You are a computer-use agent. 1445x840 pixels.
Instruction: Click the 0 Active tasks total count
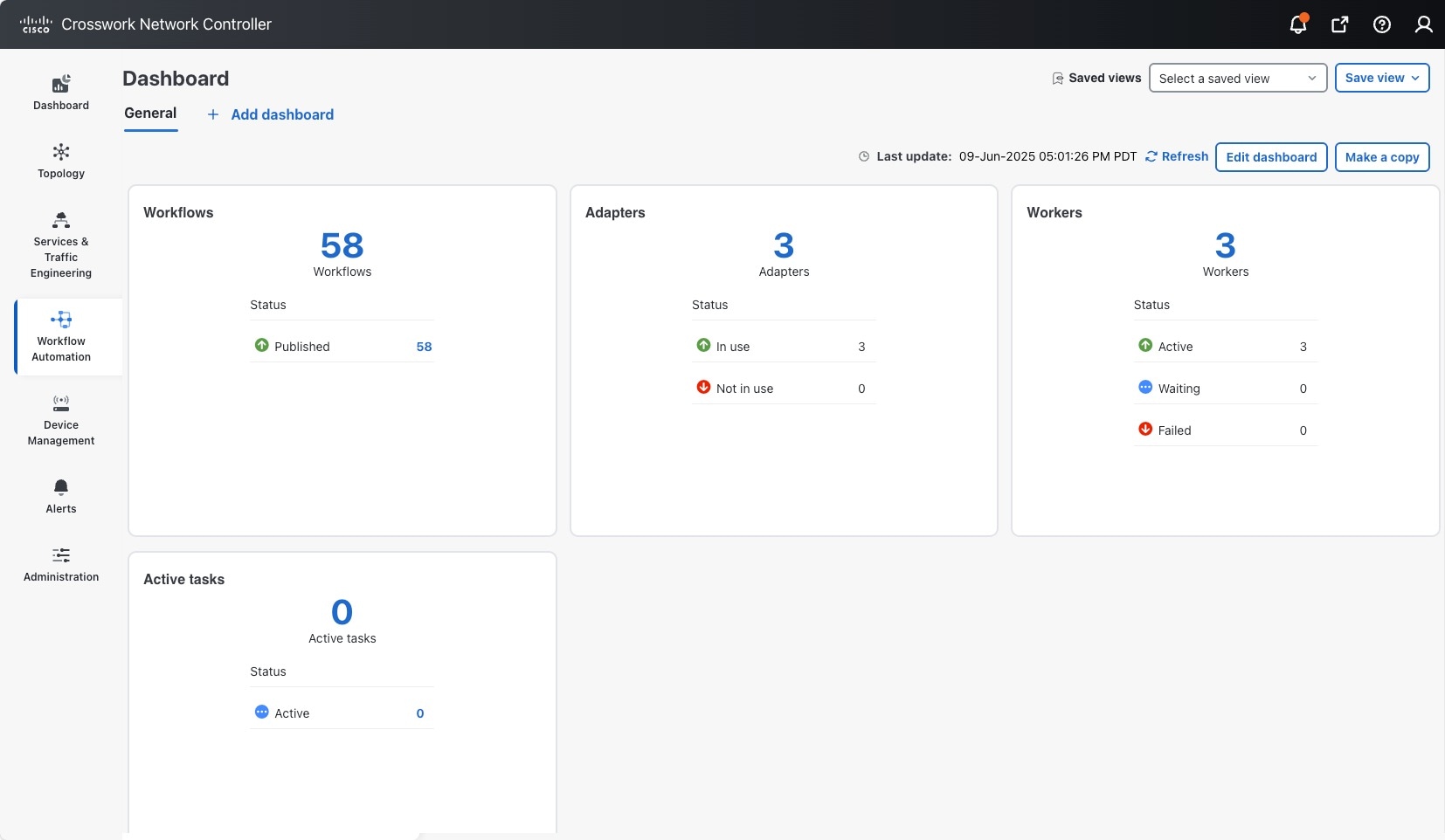(342, 612)
